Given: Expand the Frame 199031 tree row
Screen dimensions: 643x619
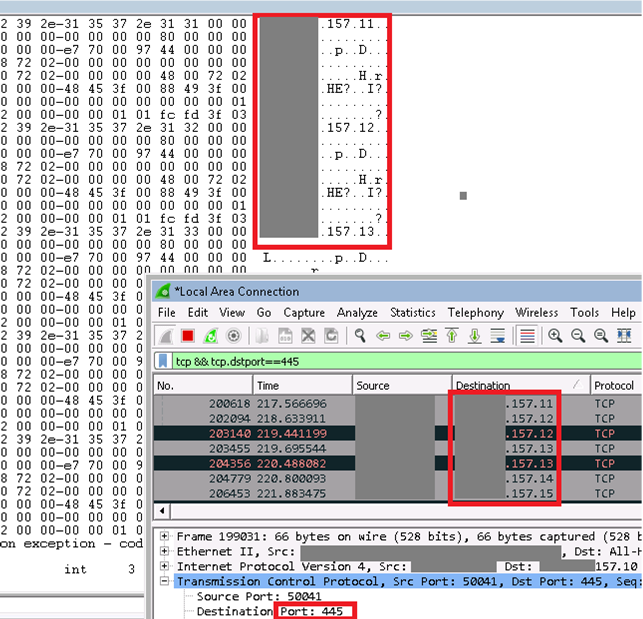Looking at the screenshot, I should (164, 537).
